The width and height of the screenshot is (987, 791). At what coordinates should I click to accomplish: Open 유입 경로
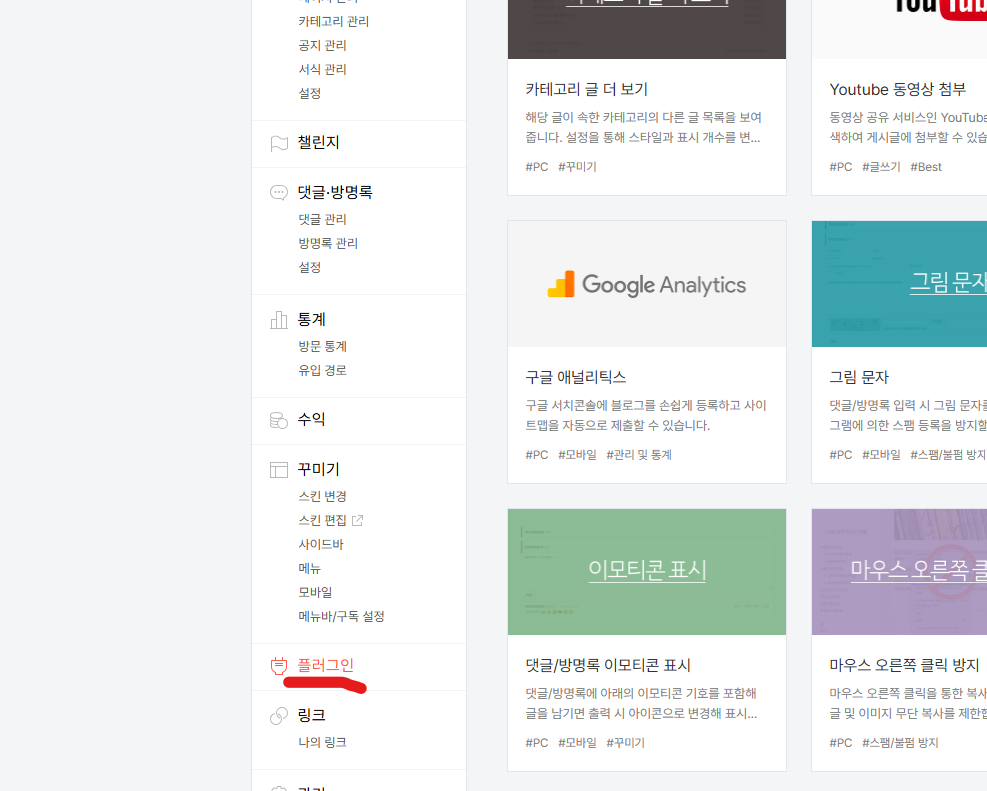click(x=322, y=370)
